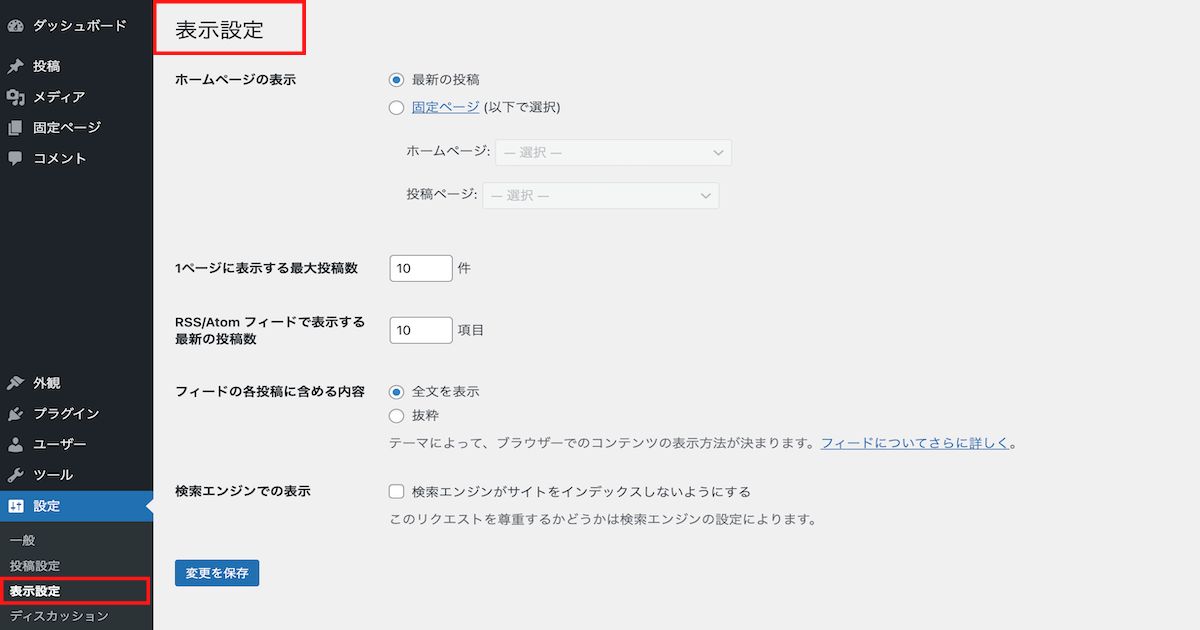Click the RSS/Atom フィード item count field
Image resolution: width=1200 pixels, height=630 pixels.
coord(421,330)
